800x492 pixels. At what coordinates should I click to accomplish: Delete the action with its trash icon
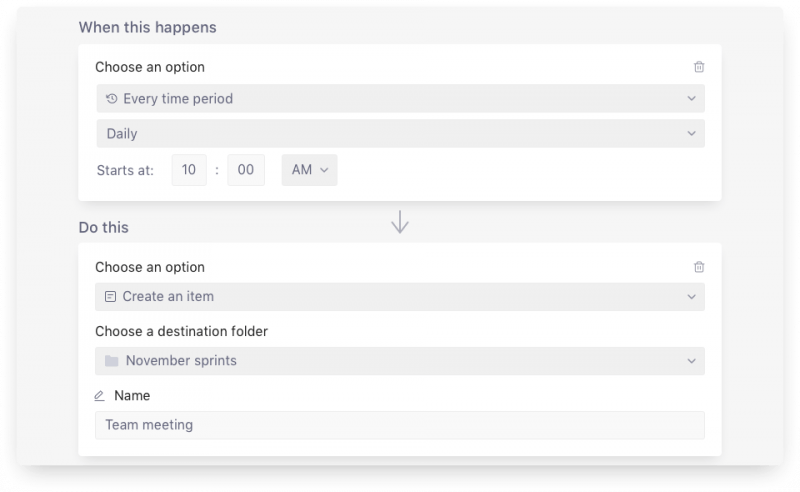point(699,267)
